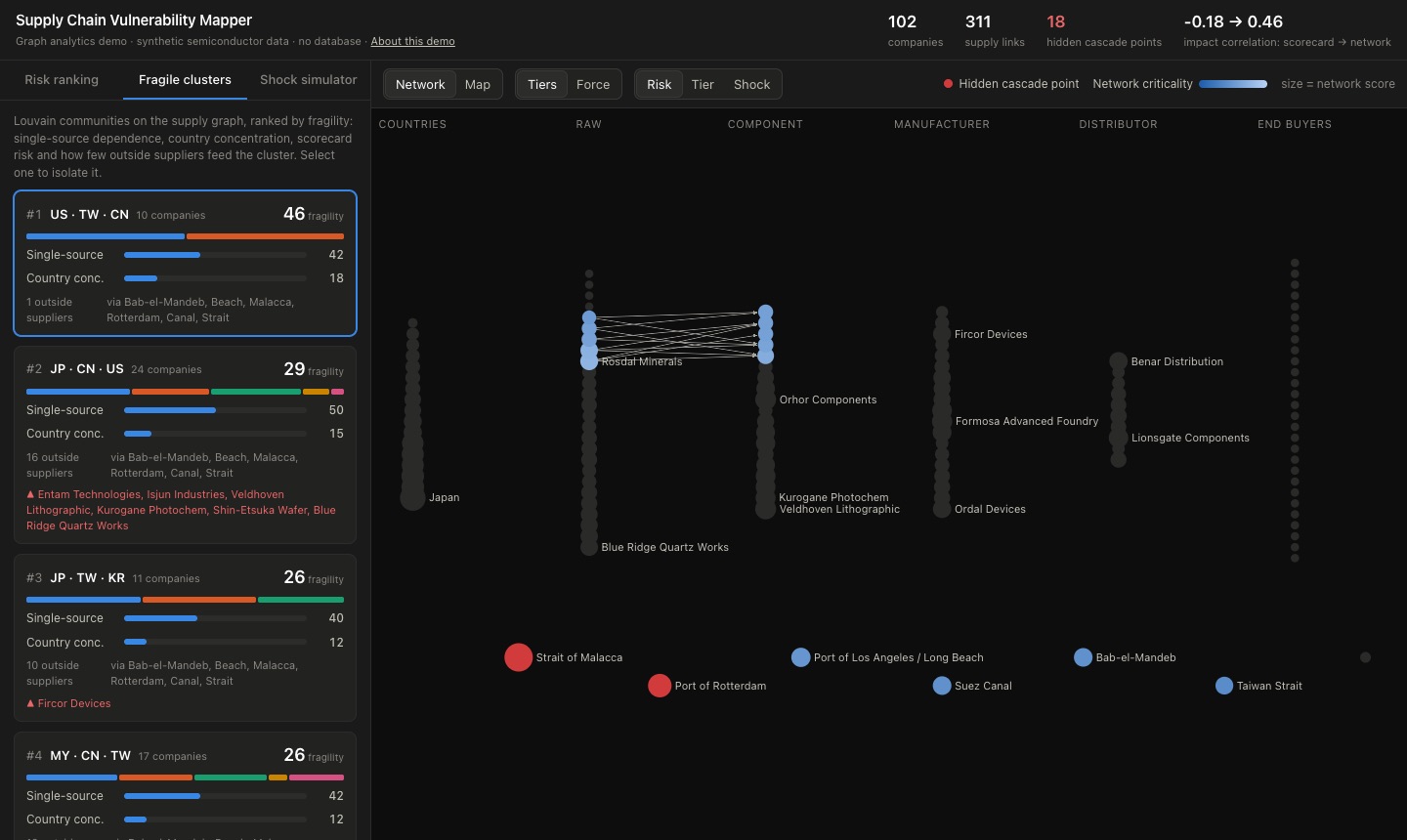Color nodes by Risk
This screenshot has height=840, width=1407.
pos(660,84)
